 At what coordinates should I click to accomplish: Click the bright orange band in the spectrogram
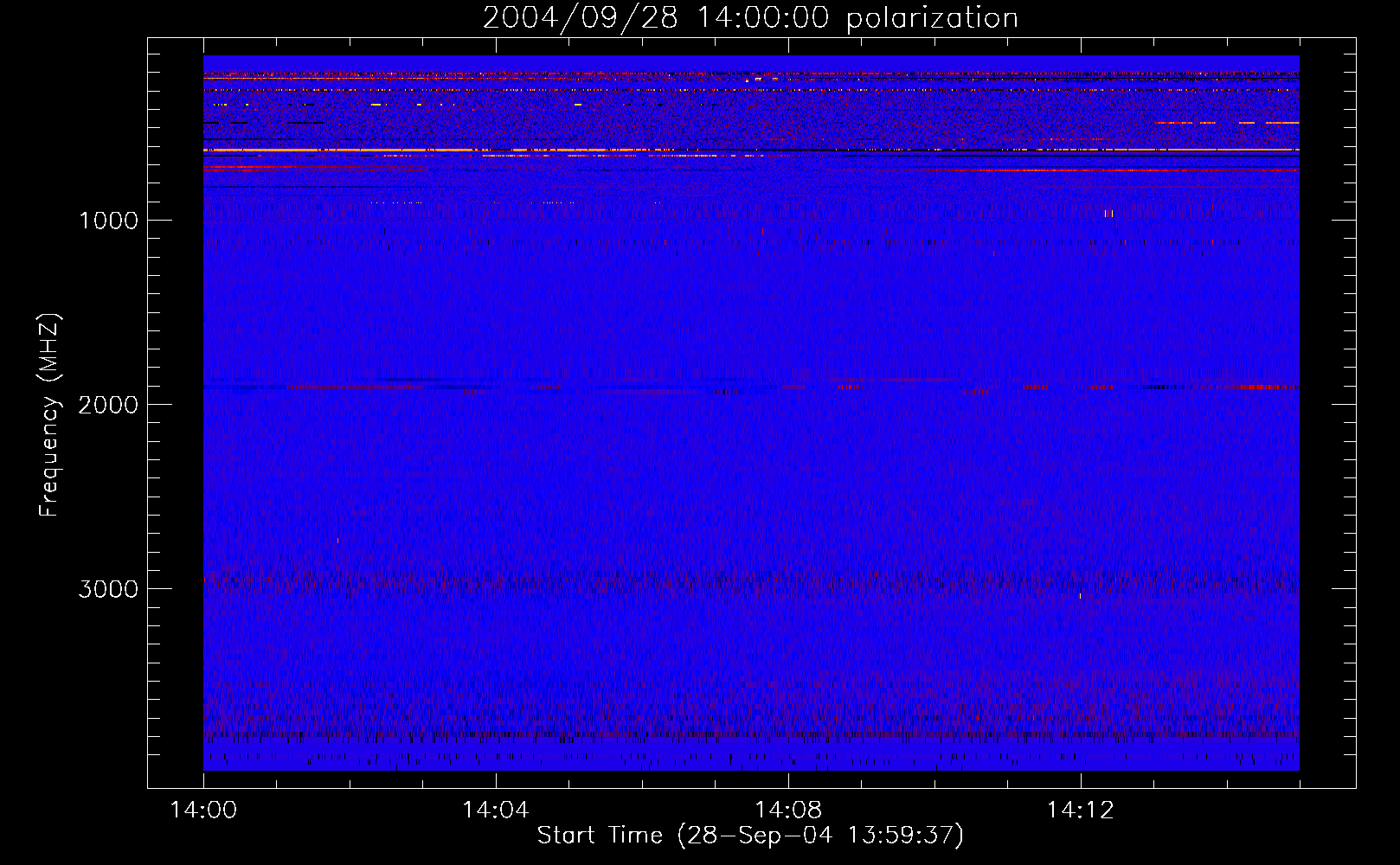point(751,151)
